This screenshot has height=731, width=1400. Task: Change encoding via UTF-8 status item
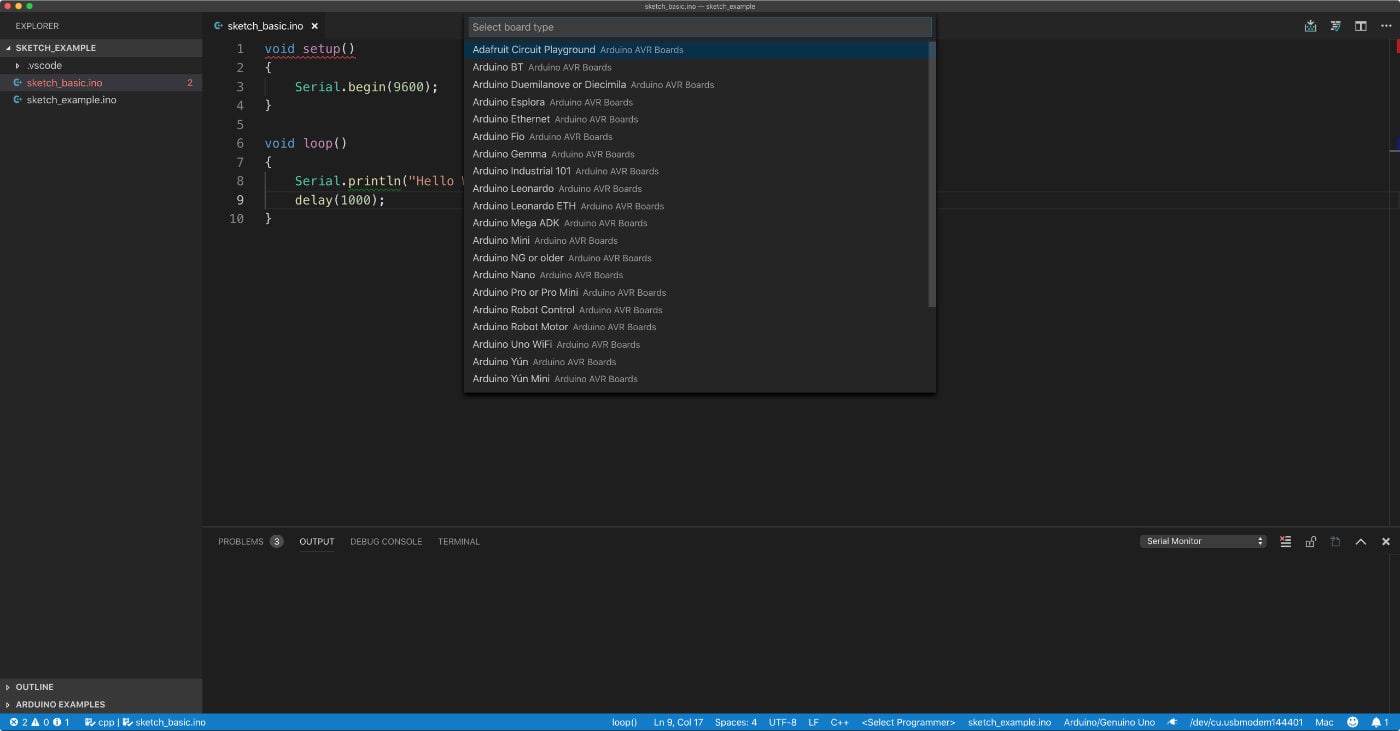(x=783, y=722)
